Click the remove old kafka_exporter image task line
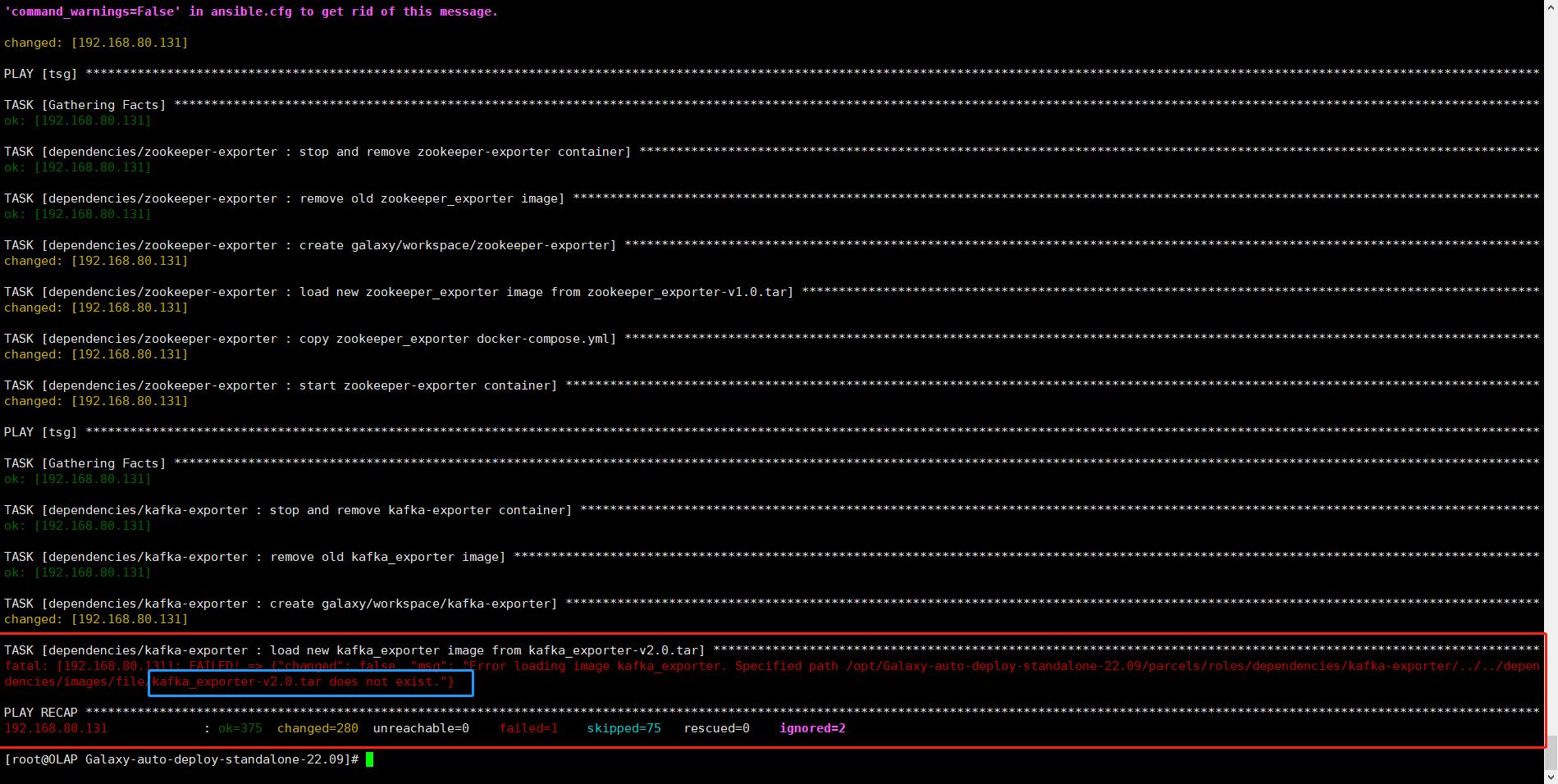 (x=254, y=557)
